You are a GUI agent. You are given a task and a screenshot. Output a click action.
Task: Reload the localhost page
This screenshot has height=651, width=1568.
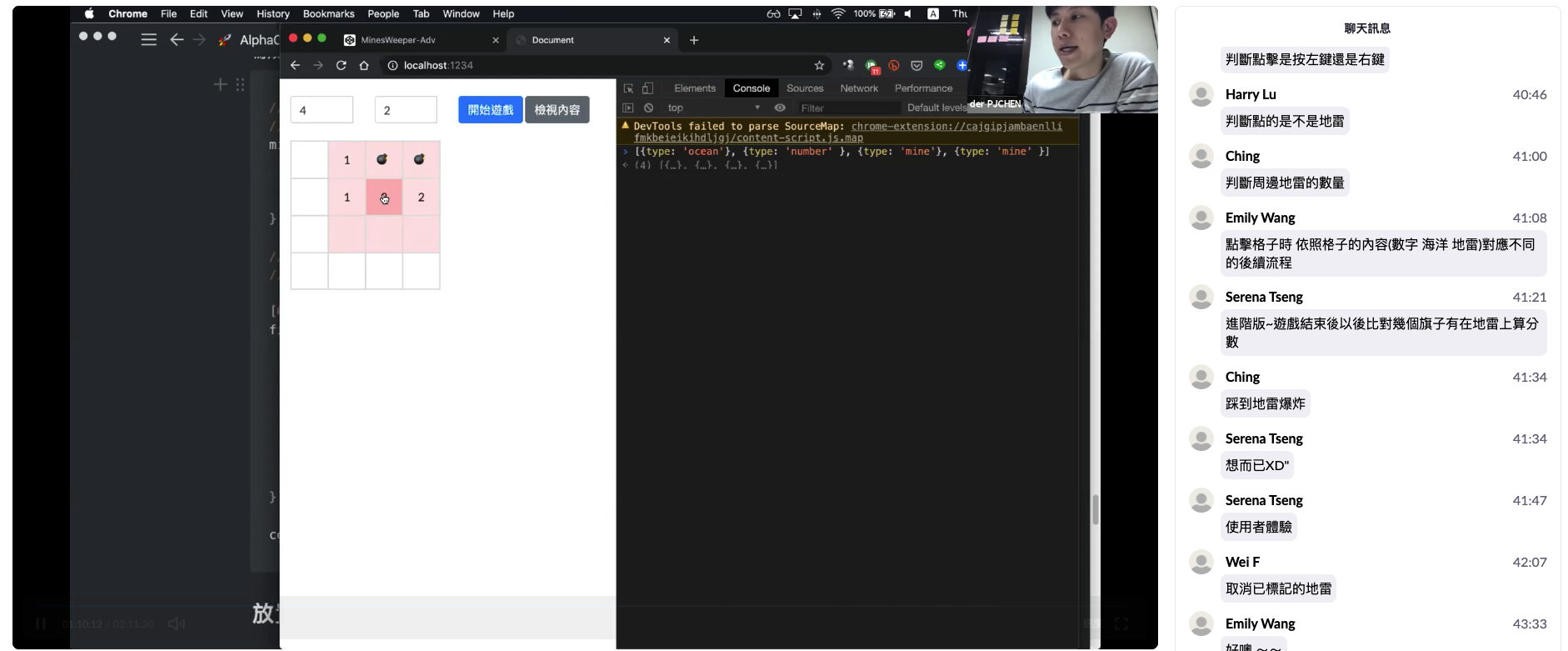[341, 65]
